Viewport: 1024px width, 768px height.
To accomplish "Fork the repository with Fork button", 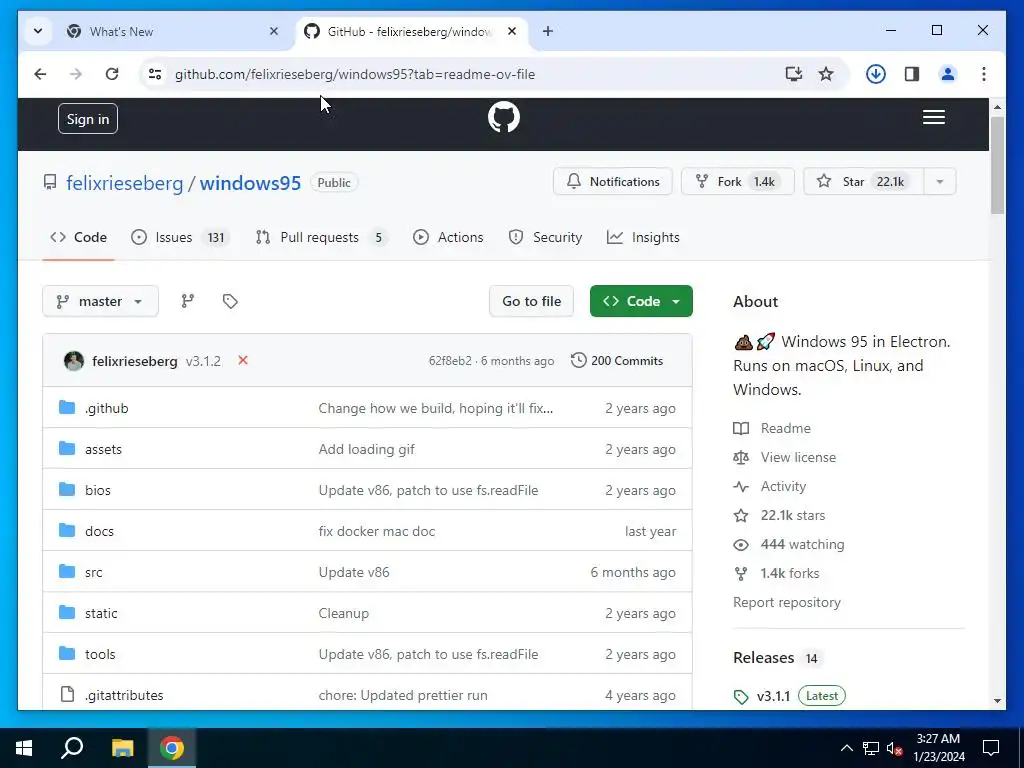I will [x=738, y=182].
